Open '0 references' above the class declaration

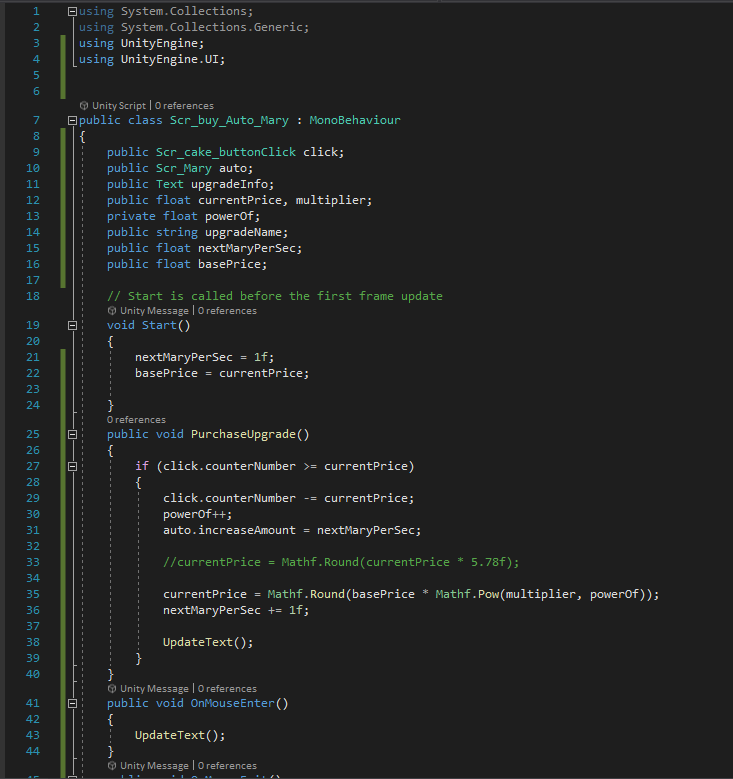[x=184, y=105]
